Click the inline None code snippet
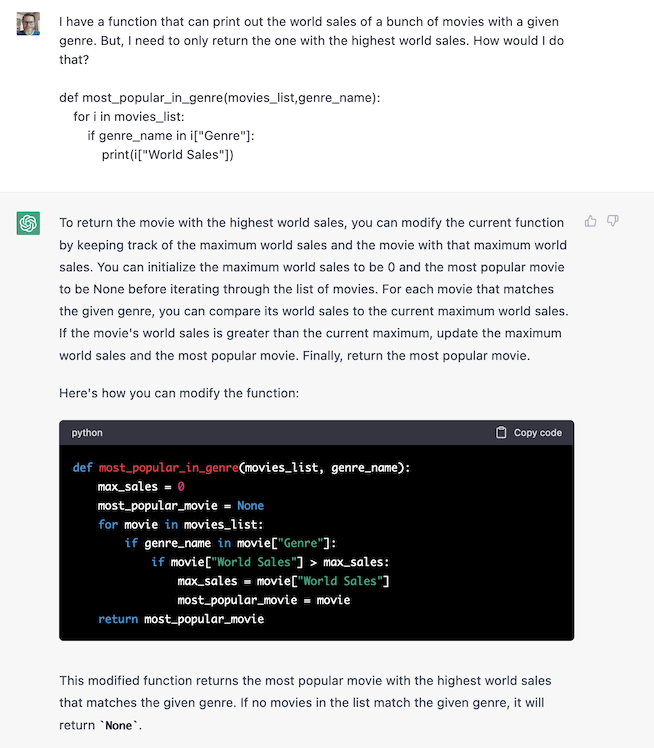This screenshot has height=748, width=654. coord(118,725)
